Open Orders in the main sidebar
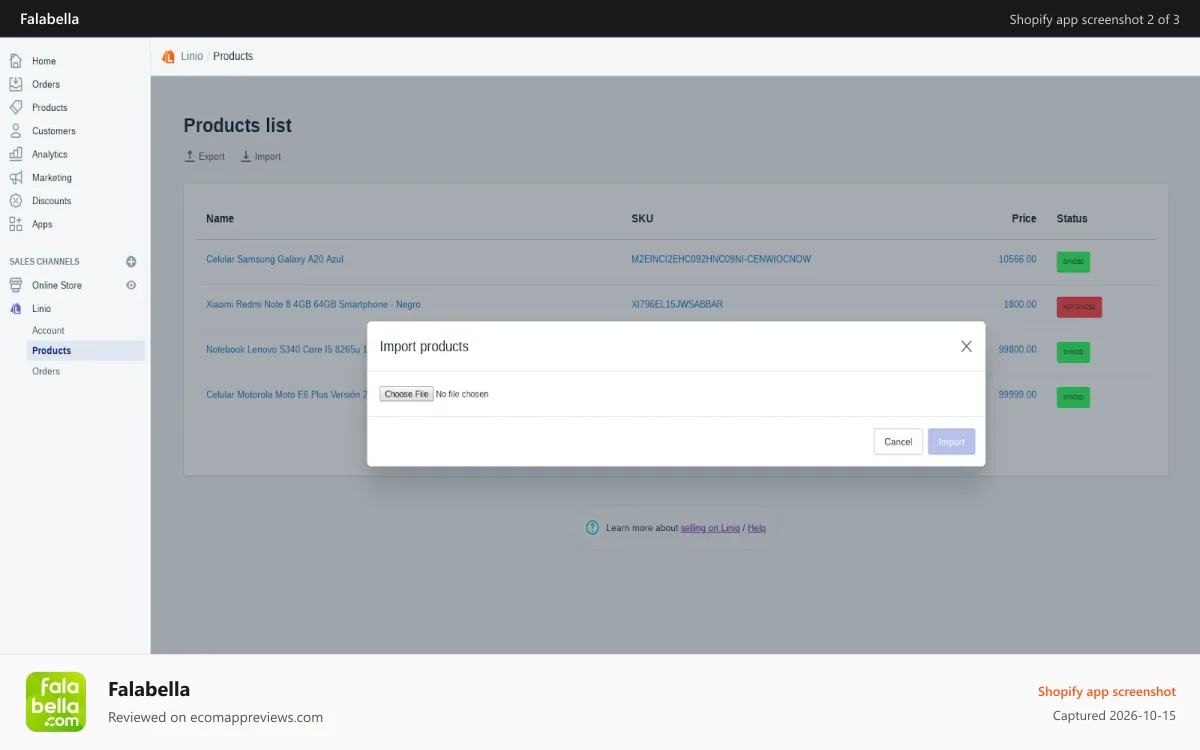This screenshot has height=750, width=1200. 46,84
